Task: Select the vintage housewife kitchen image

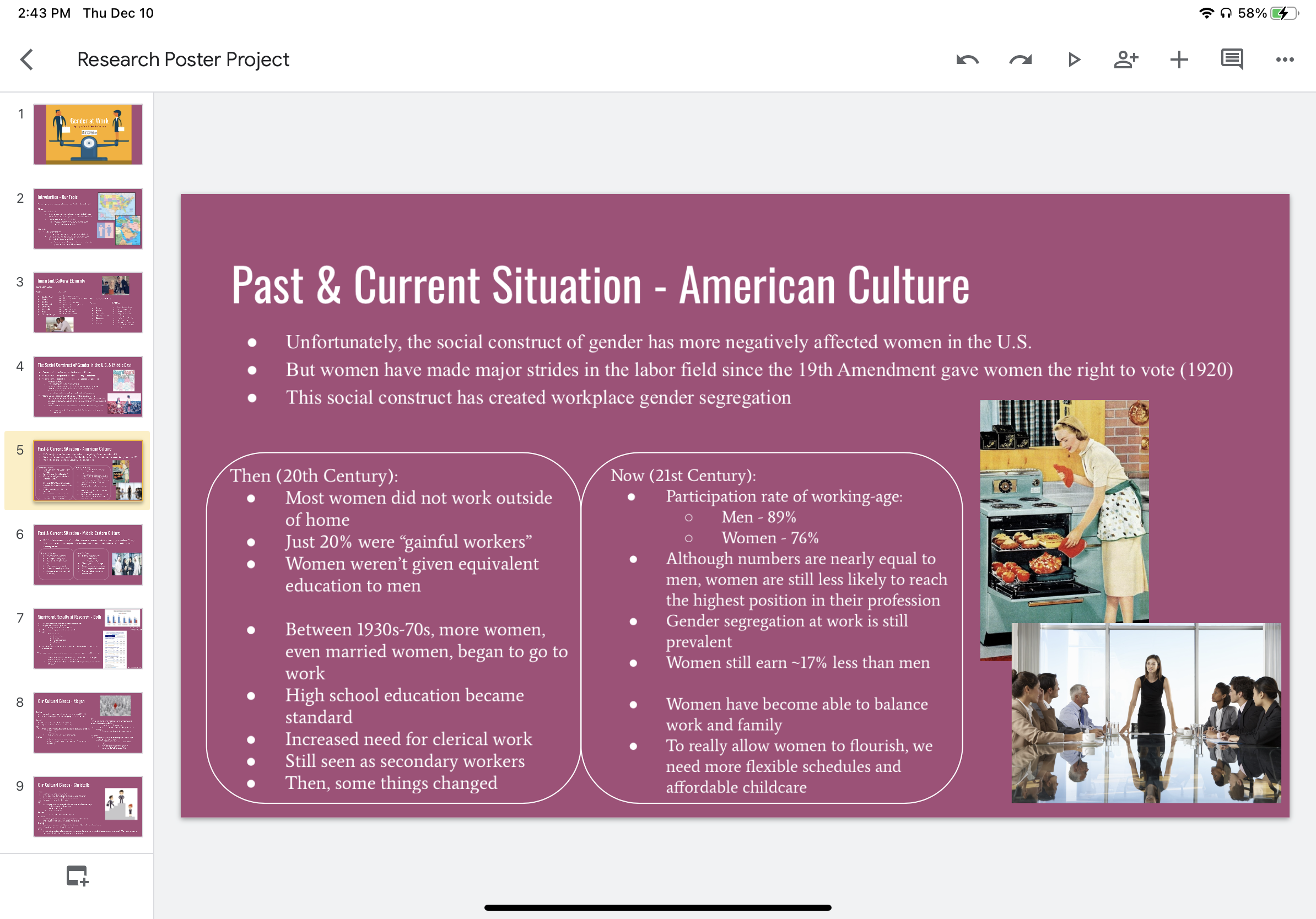Action: (x=1064, y=511)
